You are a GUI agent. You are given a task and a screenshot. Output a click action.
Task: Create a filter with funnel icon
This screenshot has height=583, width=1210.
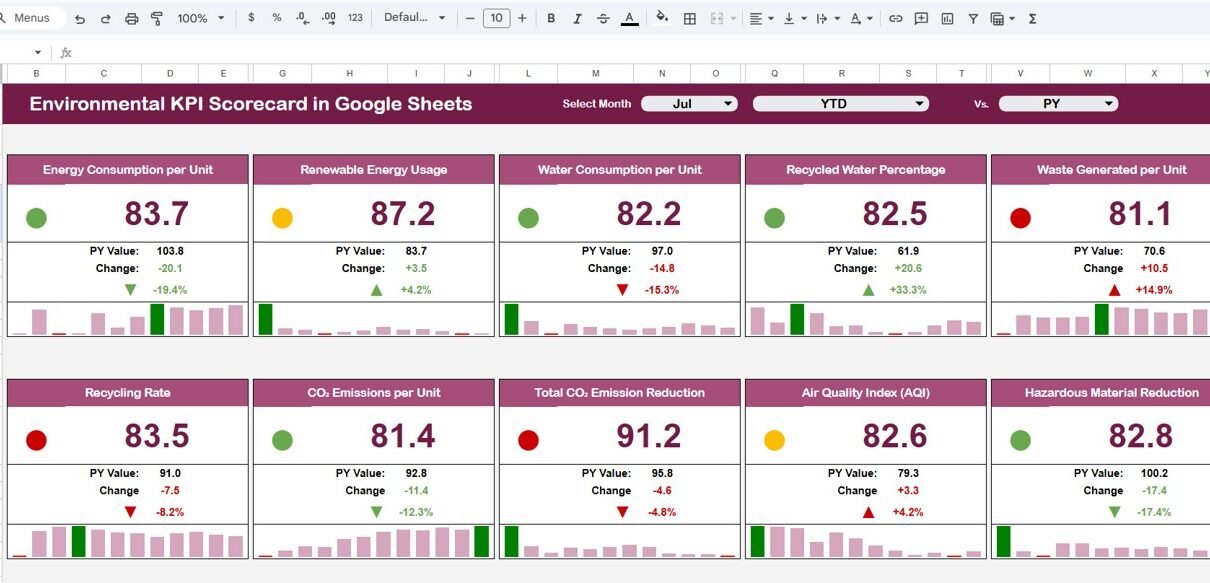click(973, 19)
